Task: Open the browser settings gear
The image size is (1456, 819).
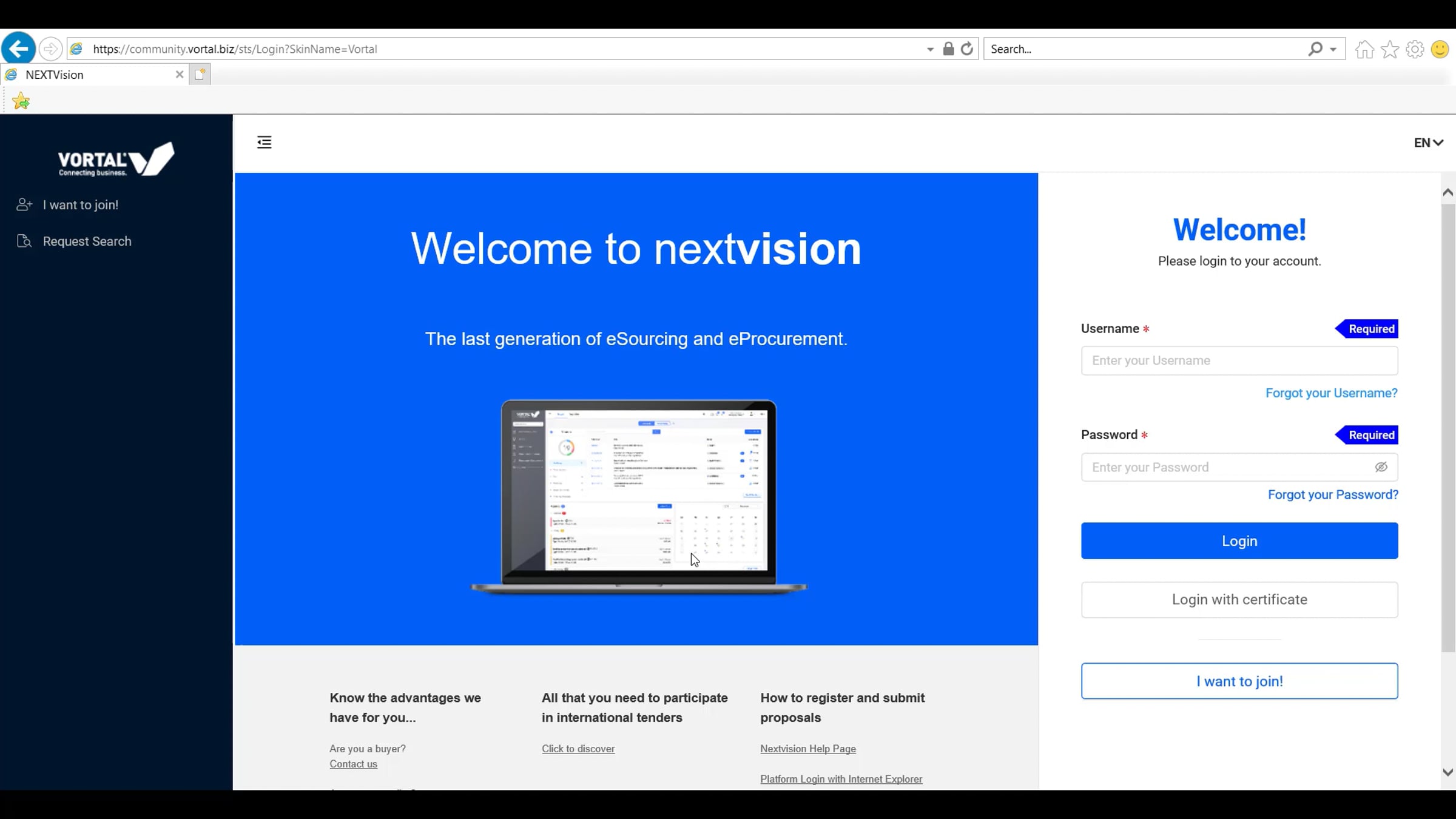Action: pyautogui.click(x=1415, y=49)
